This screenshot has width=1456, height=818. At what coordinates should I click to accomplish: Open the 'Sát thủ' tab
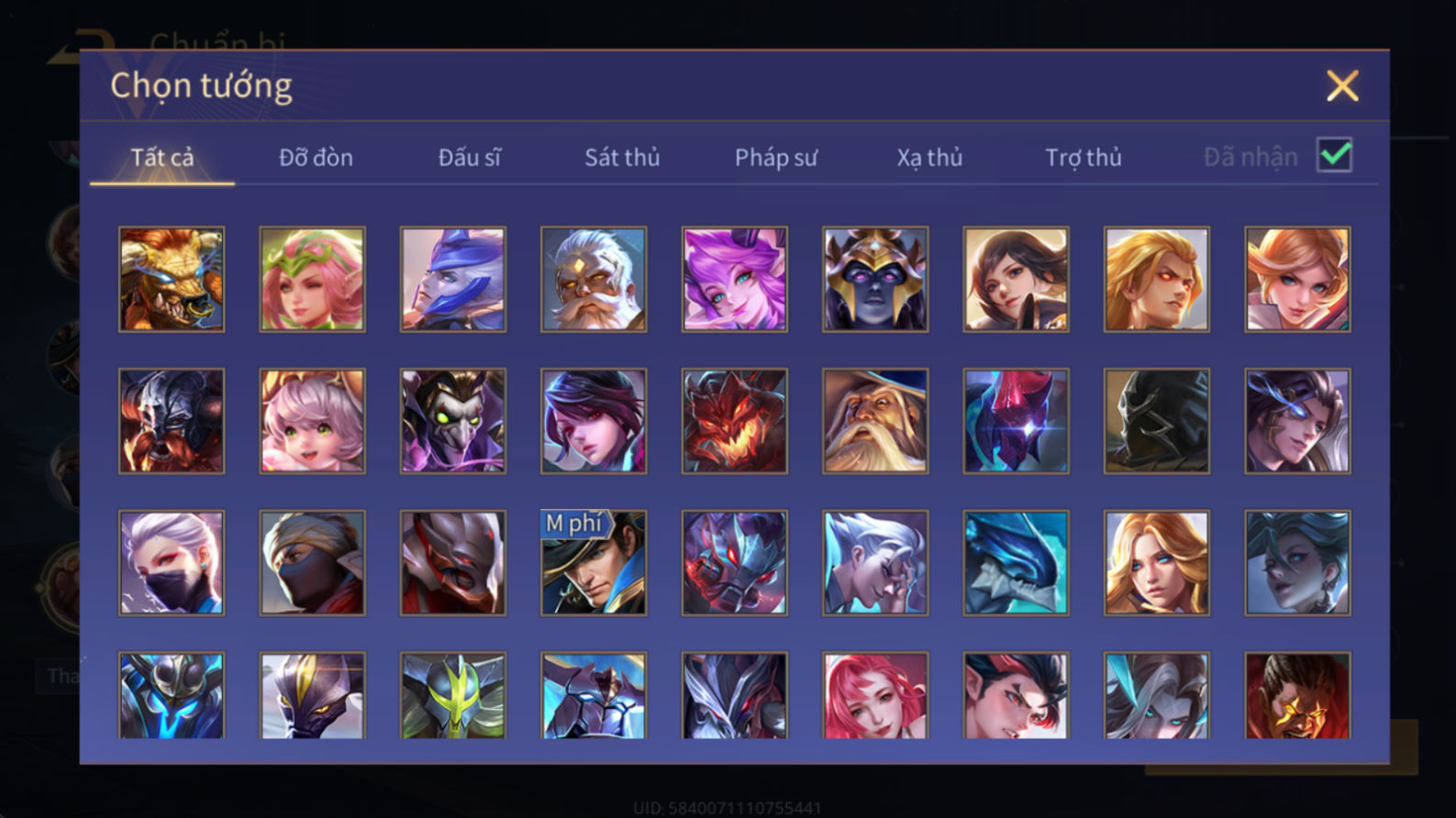tap(622, 158)
